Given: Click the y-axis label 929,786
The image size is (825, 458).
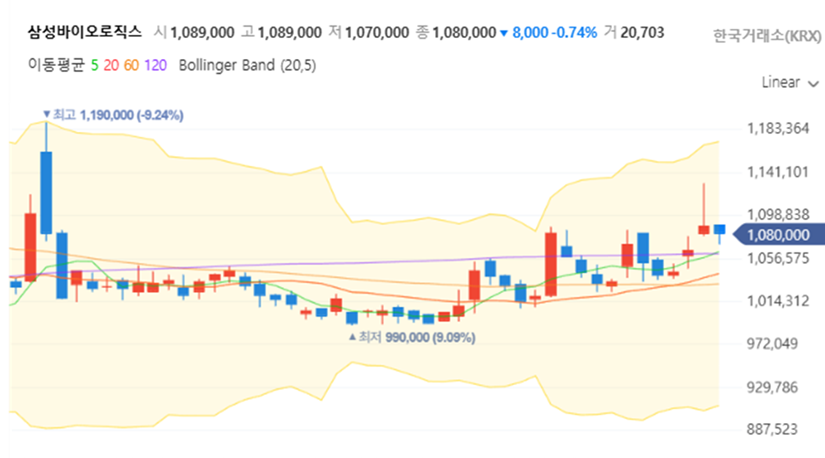Looking at the screenshot, I should point(772,387).
